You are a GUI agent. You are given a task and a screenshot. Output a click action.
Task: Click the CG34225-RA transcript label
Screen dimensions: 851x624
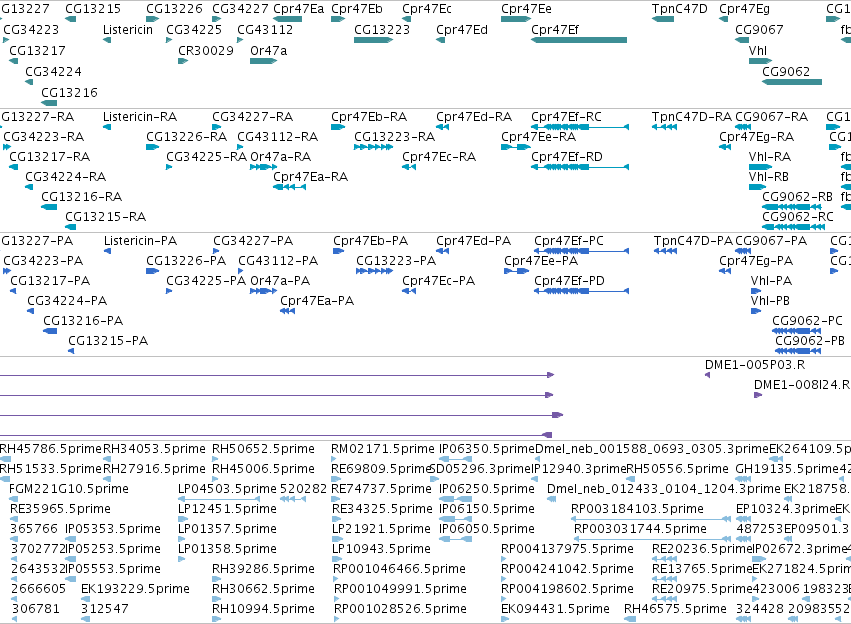point(206,157)
